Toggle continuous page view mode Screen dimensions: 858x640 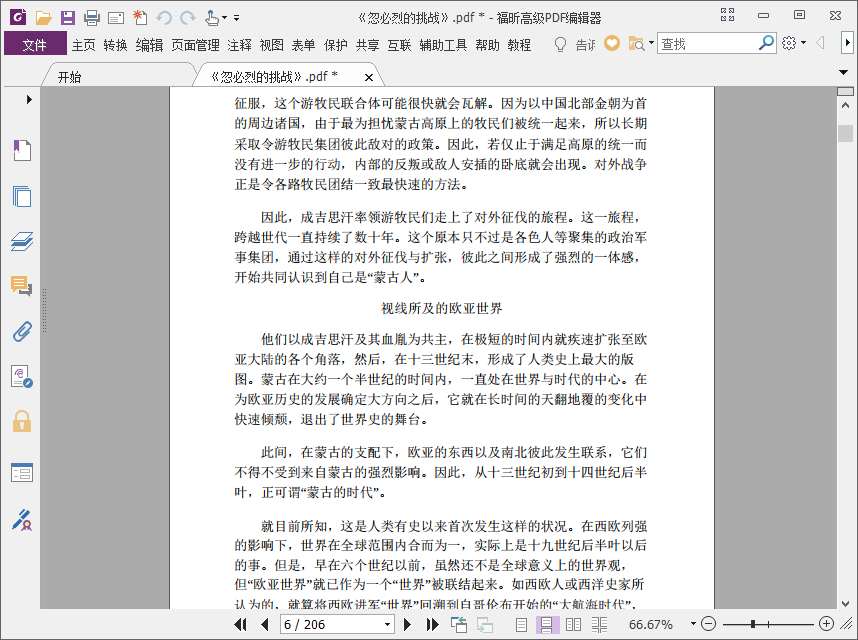point(546,625)
